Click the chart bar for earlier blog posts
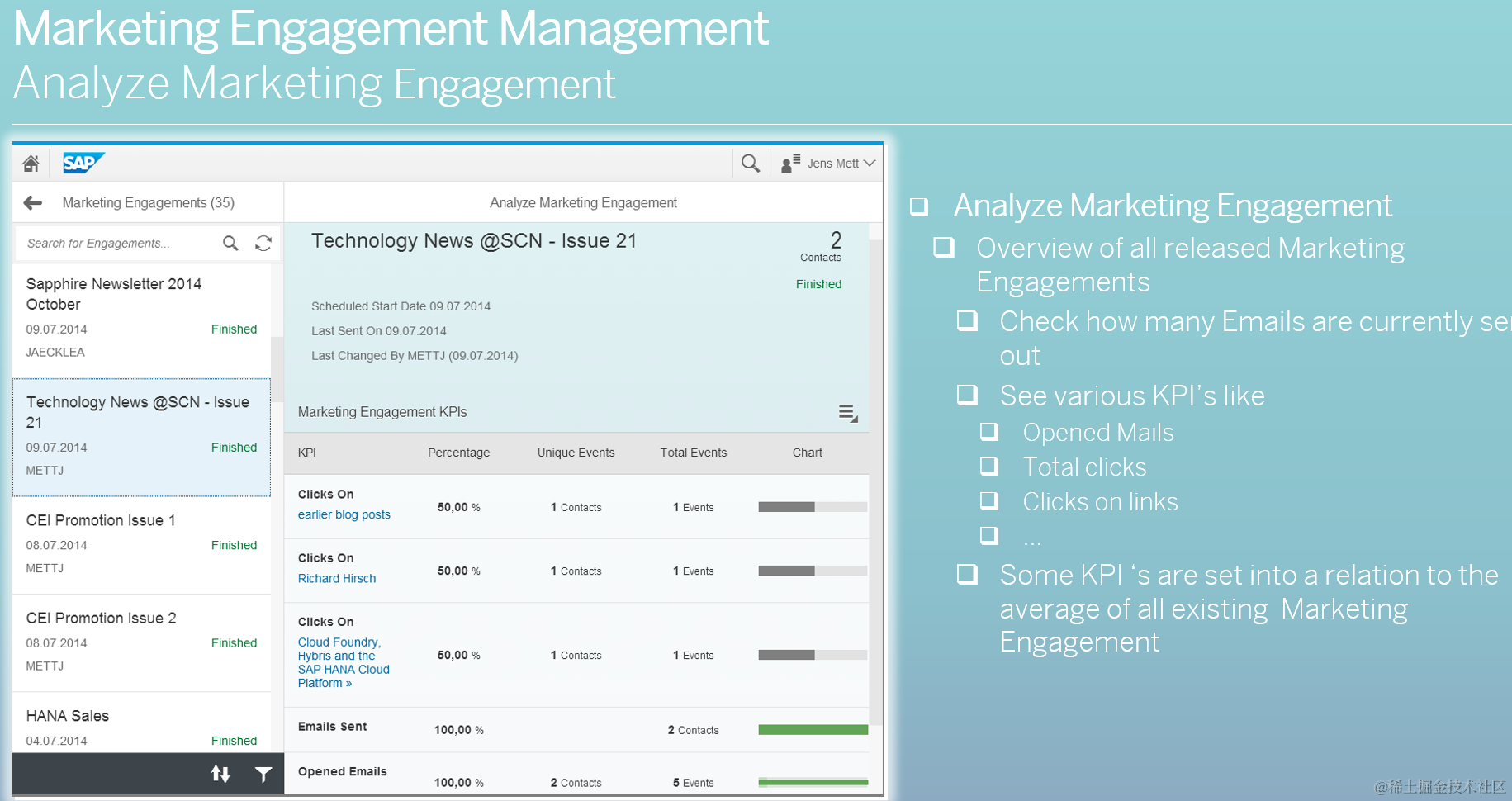Viewport: 1512px width, 801px height. click(x=813, y=507)
